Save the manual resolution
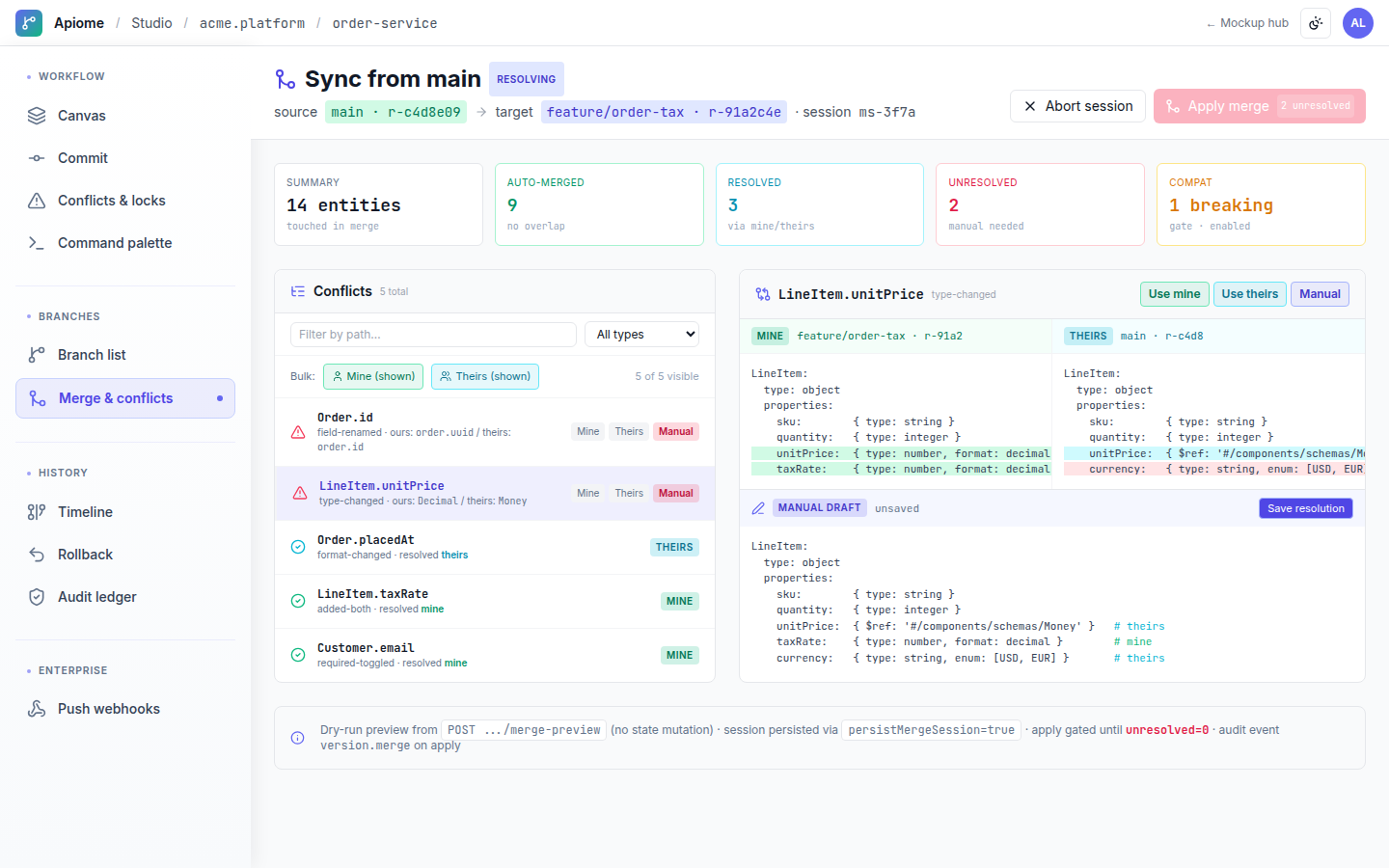The height and width of the screenshot is (868, 1389). (x=1306, y=508)
